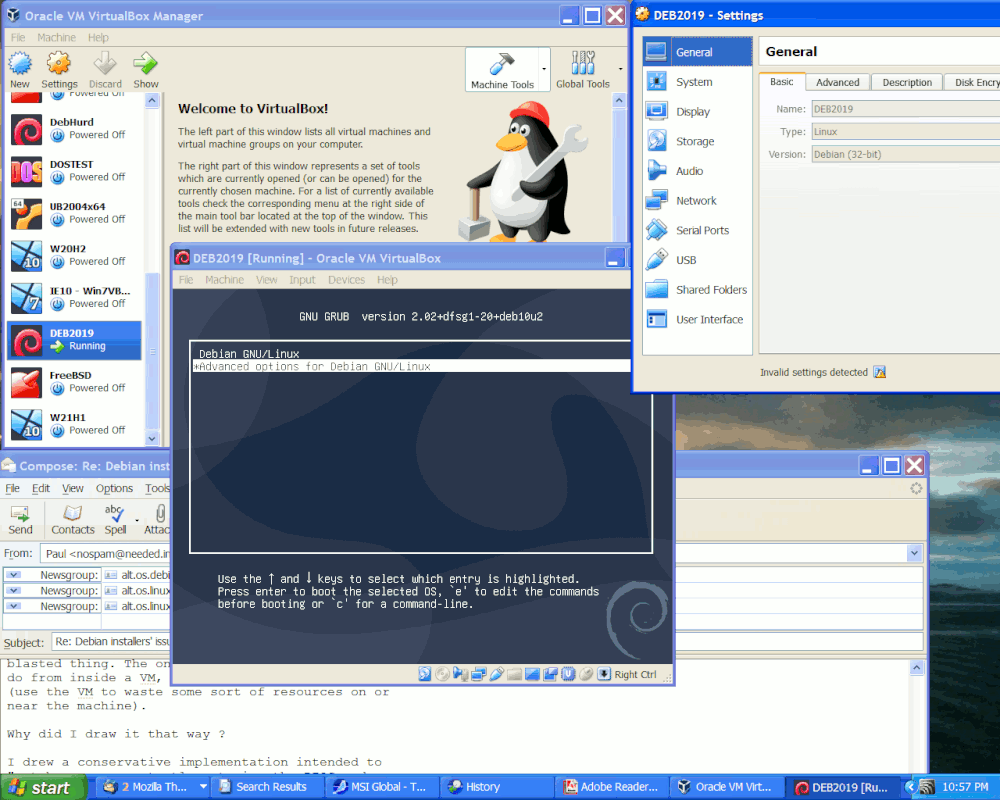
Task: Open Machine Tools in the Manager toolbar
Action: (502, 70)
